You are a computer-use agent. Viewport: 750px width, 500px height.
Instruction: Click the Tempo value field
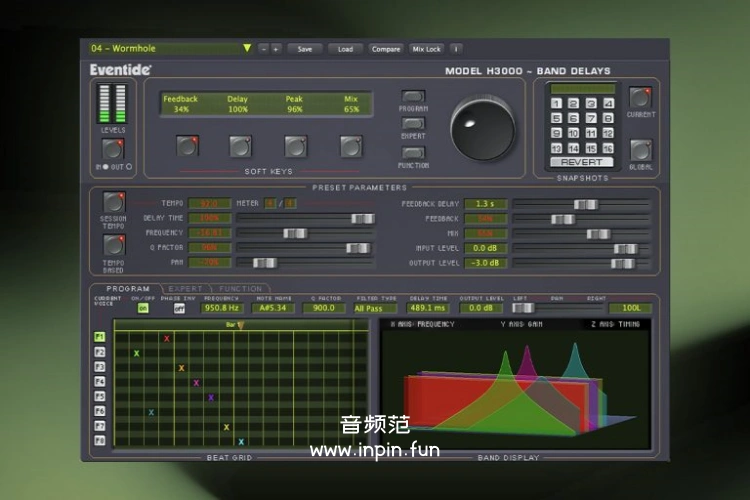pyautogui.click(x=210, y=203)
